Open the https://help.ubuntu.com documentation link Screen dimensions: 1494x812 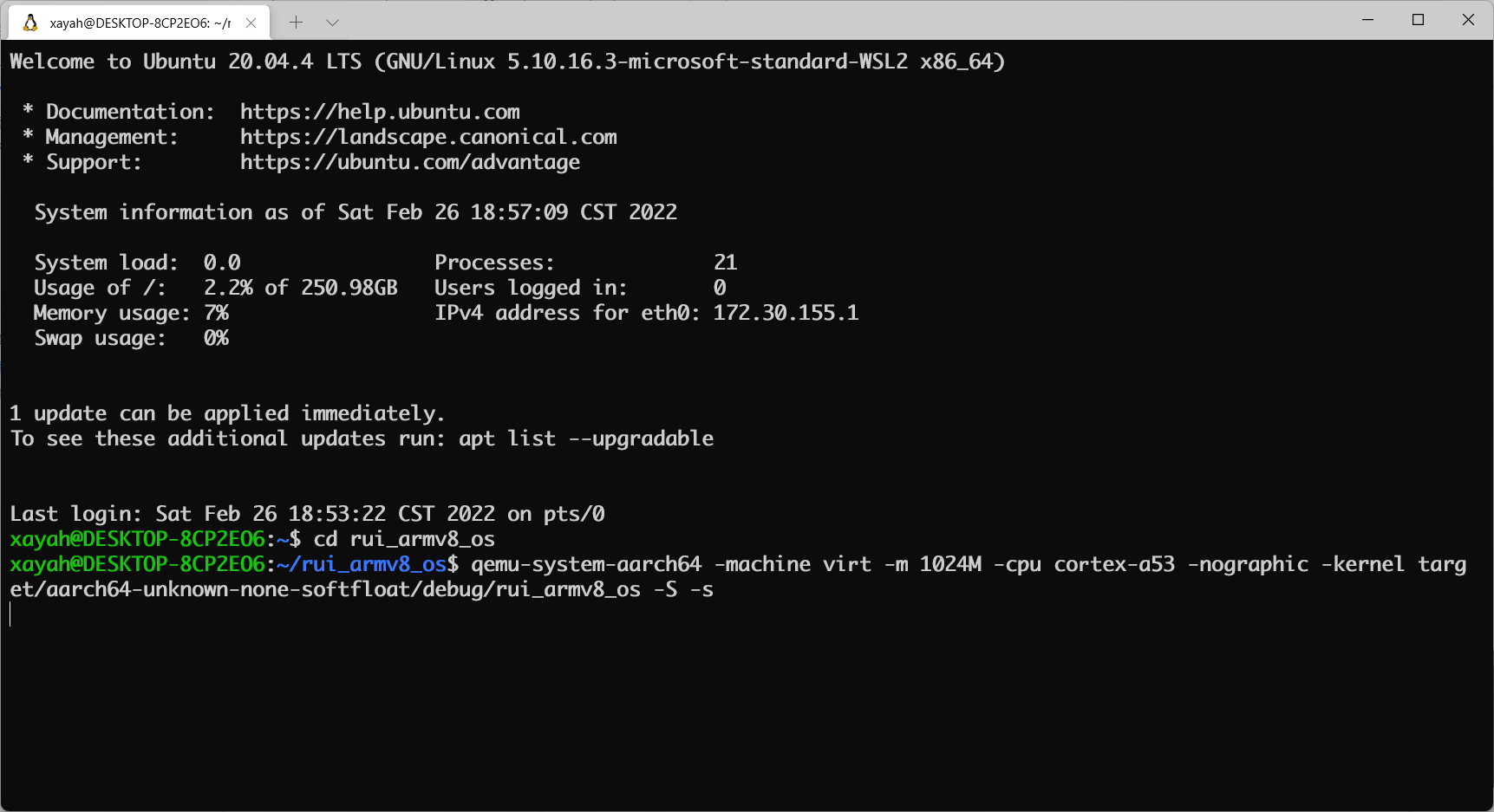(x=380, y=112)
